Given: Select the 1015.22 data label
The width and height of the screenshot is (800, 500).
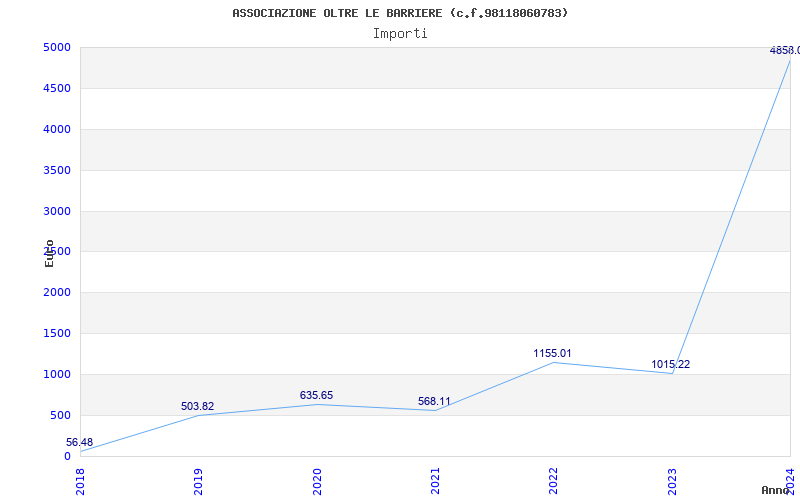Looking at the screenshot, I should pyautogui.click(x=670, y=364).
